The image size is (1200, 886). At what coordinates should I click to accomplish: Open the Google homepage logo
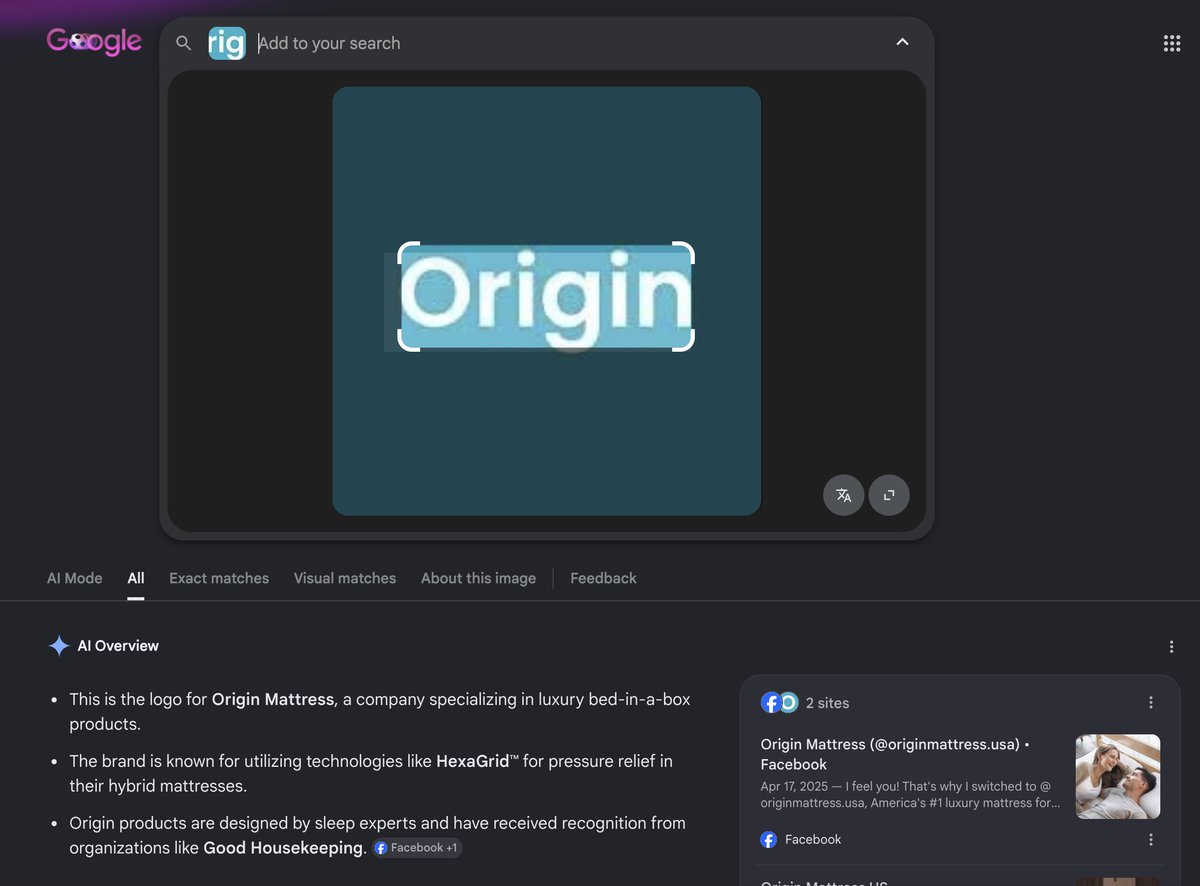[x=94, y=41]
